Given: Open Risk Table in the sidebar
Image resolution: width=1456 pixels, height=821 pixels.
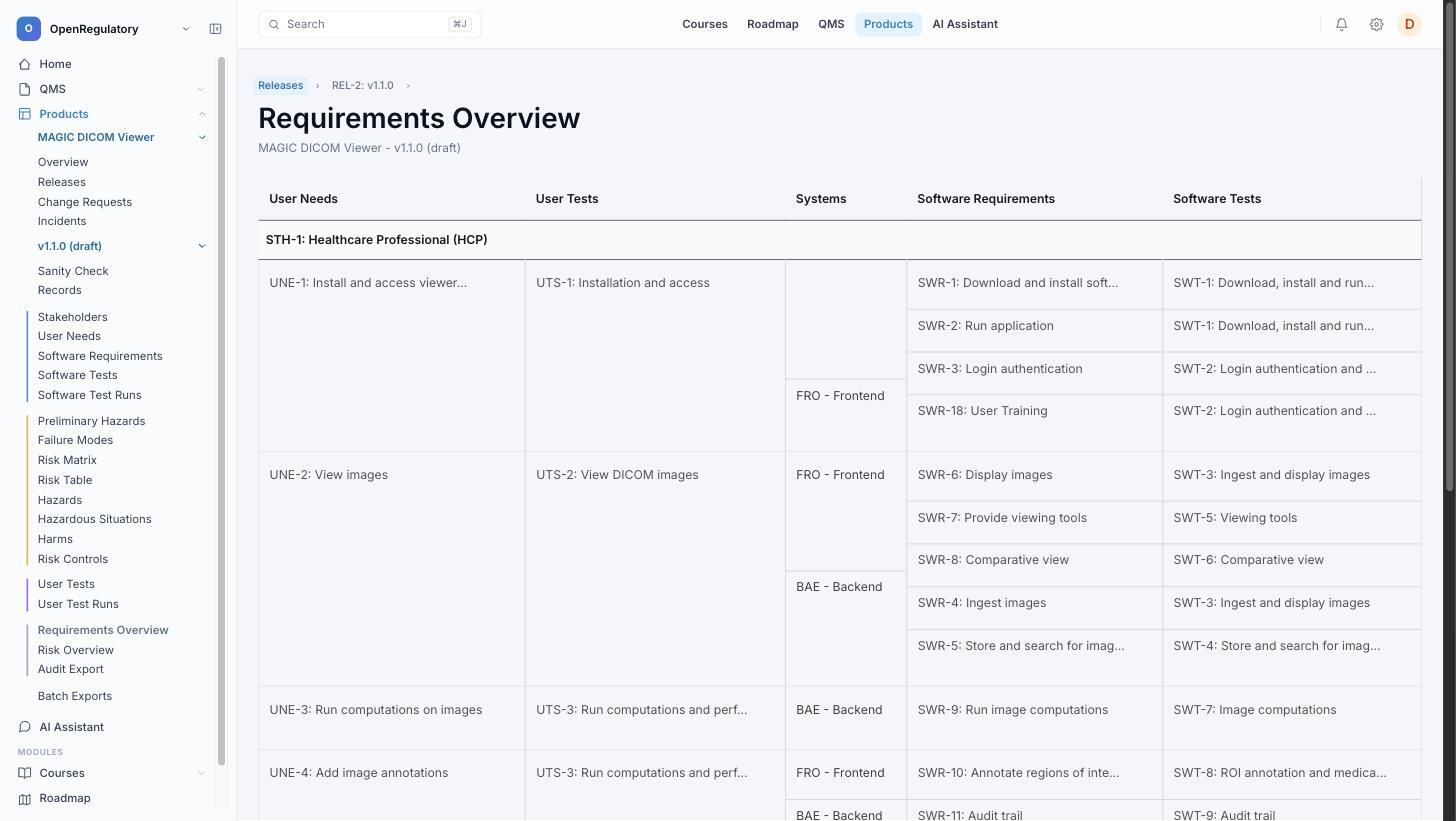Looking at the screenshot, I should pos(65,480).
